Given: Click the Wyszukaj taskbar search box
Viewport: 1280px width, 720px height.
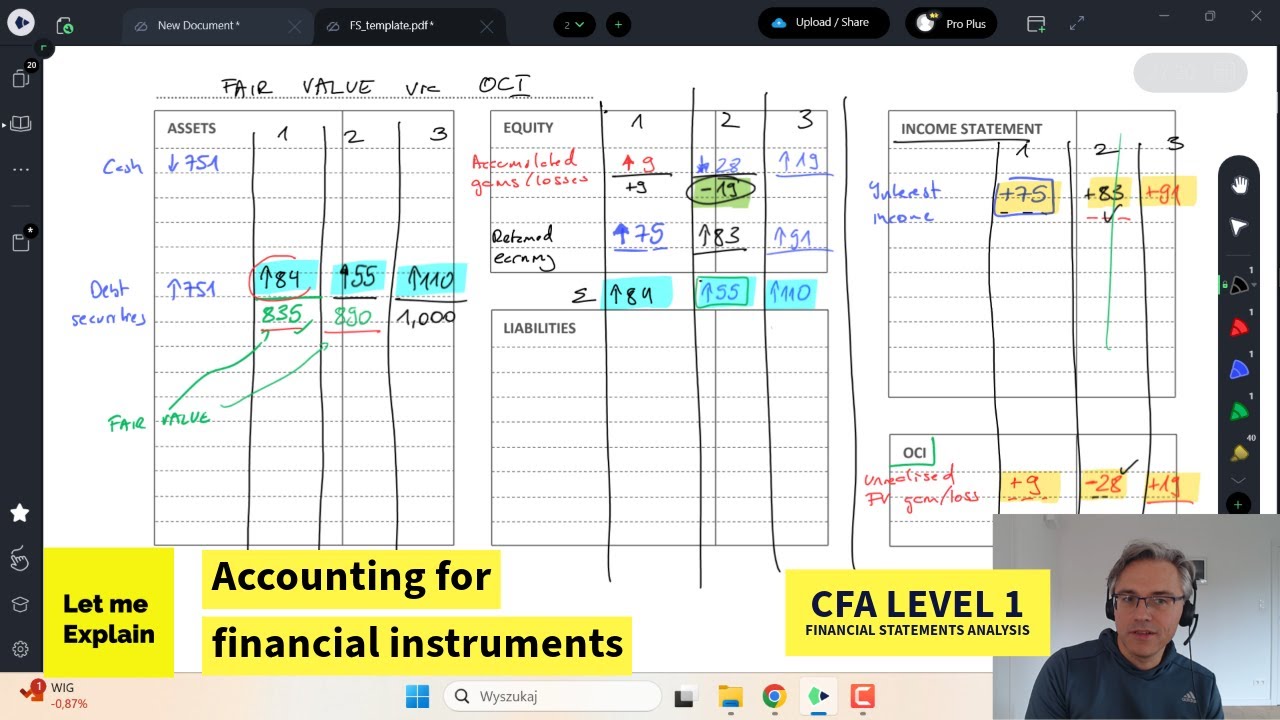Looking at the screenshot, I should point(552,696).
